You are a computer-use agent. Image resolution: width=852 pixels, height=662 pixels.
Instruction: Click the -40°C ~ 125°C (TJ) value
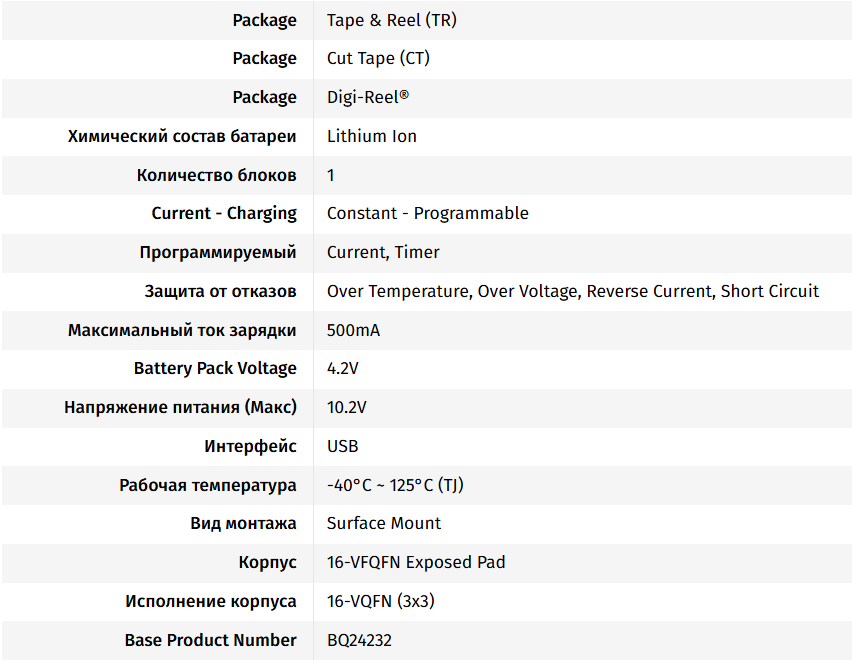point(395,485)
